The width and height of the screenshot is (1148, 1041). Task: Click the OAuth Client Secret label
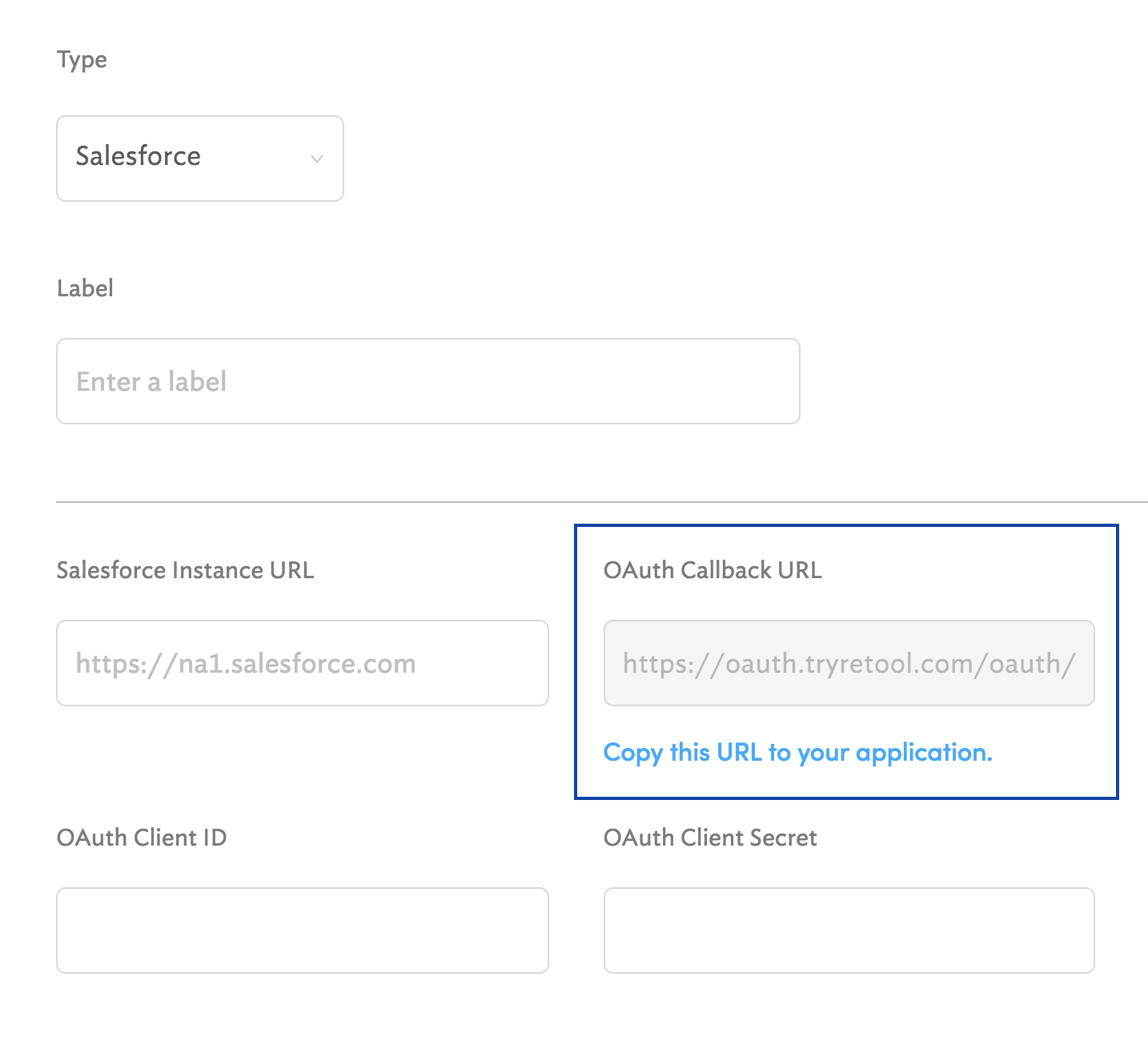pyautogui.click(x=710, y=838)
